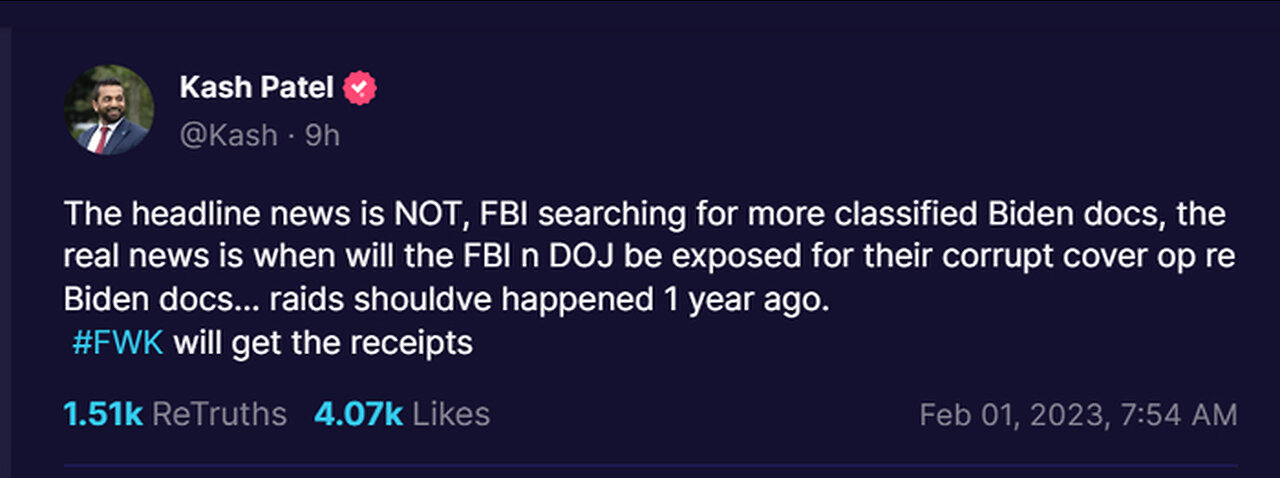This screenshot has width=1280, height=478.
Task: Open the #FWK hashtag
Action: (x=118, y=343)
